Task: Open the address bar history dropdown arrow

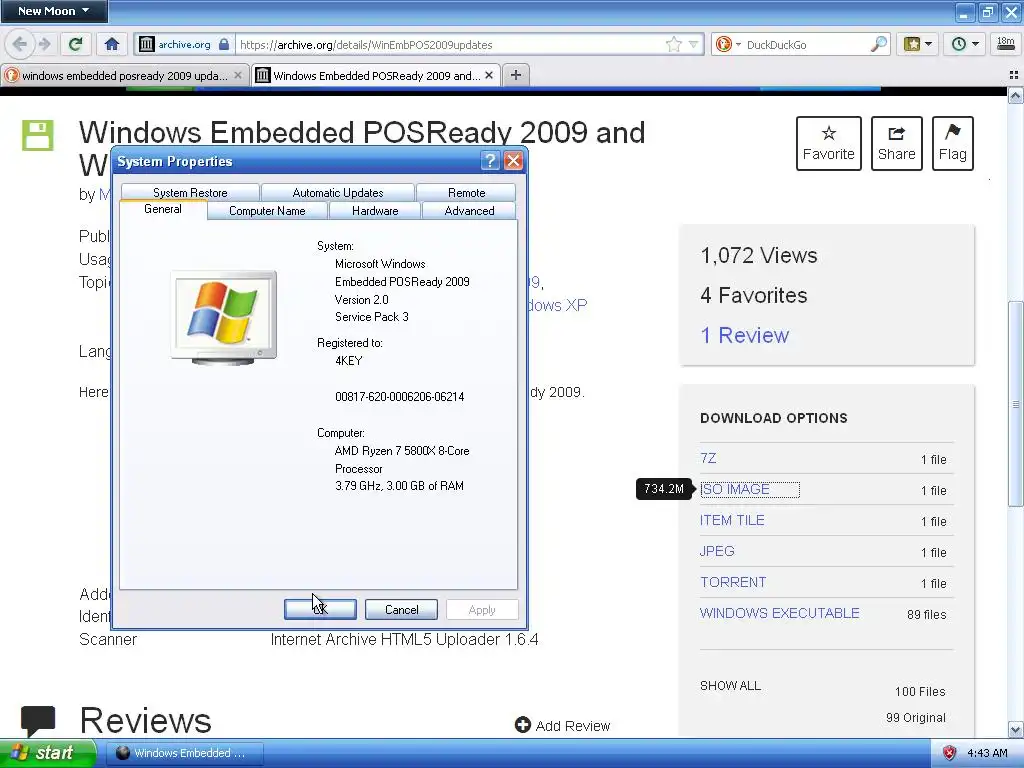Action: [694, 44]
